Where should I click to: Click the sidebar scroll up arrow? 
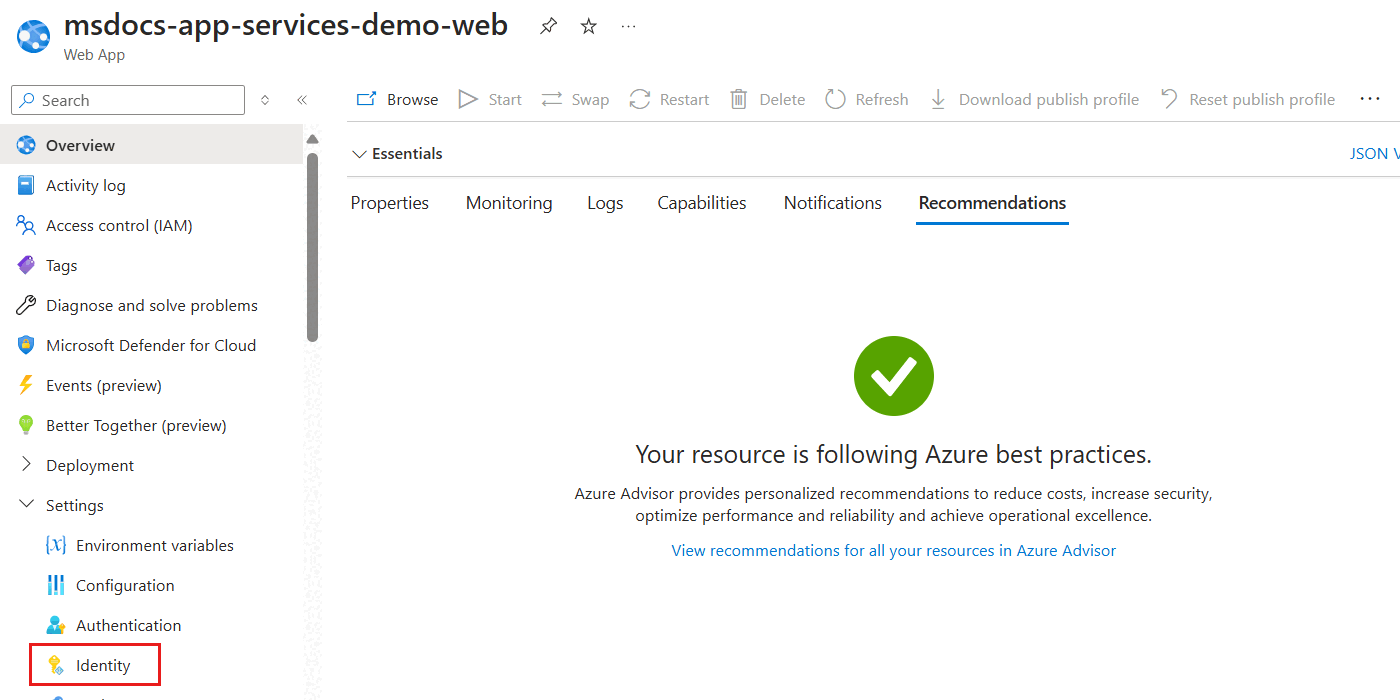(x=313, y=139)
